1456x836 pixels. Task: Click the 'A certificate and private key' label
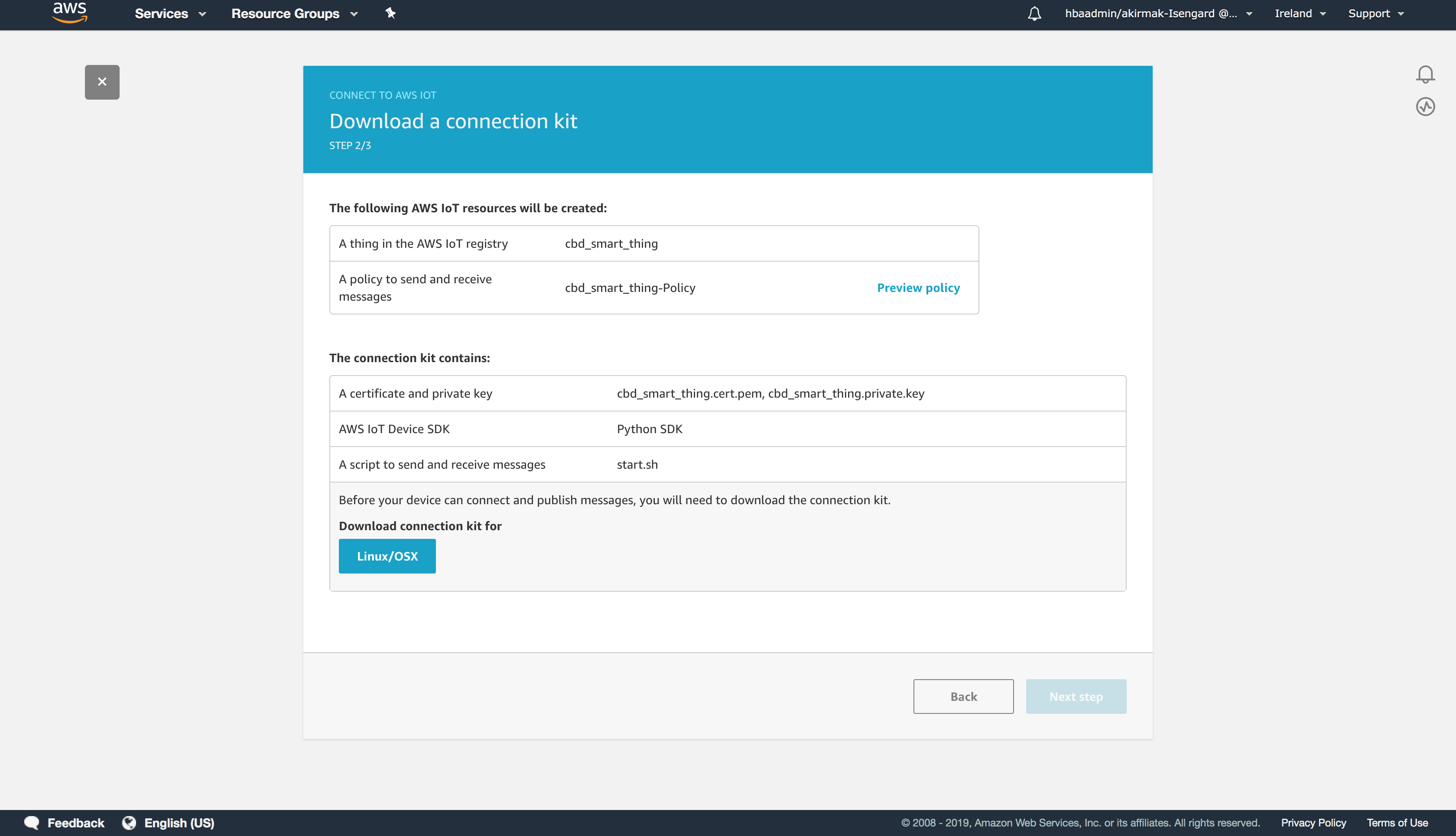[x=415, y=393]
